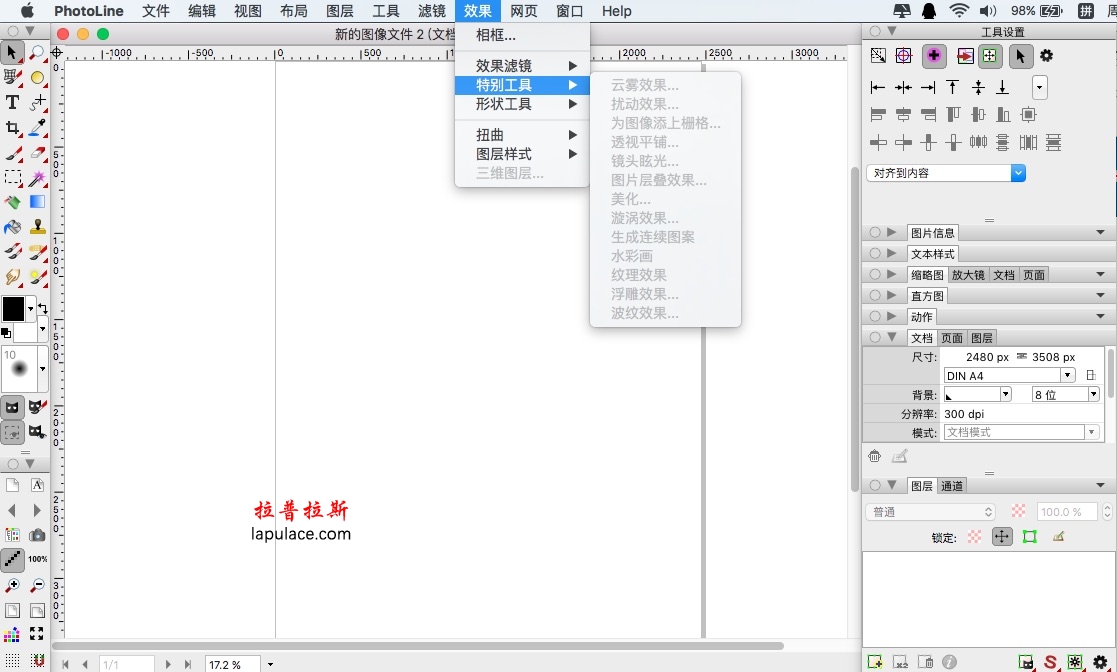This screenshot has height=672, width=1117.
Task: Switch to the 通道 tab
Action: 952,486
